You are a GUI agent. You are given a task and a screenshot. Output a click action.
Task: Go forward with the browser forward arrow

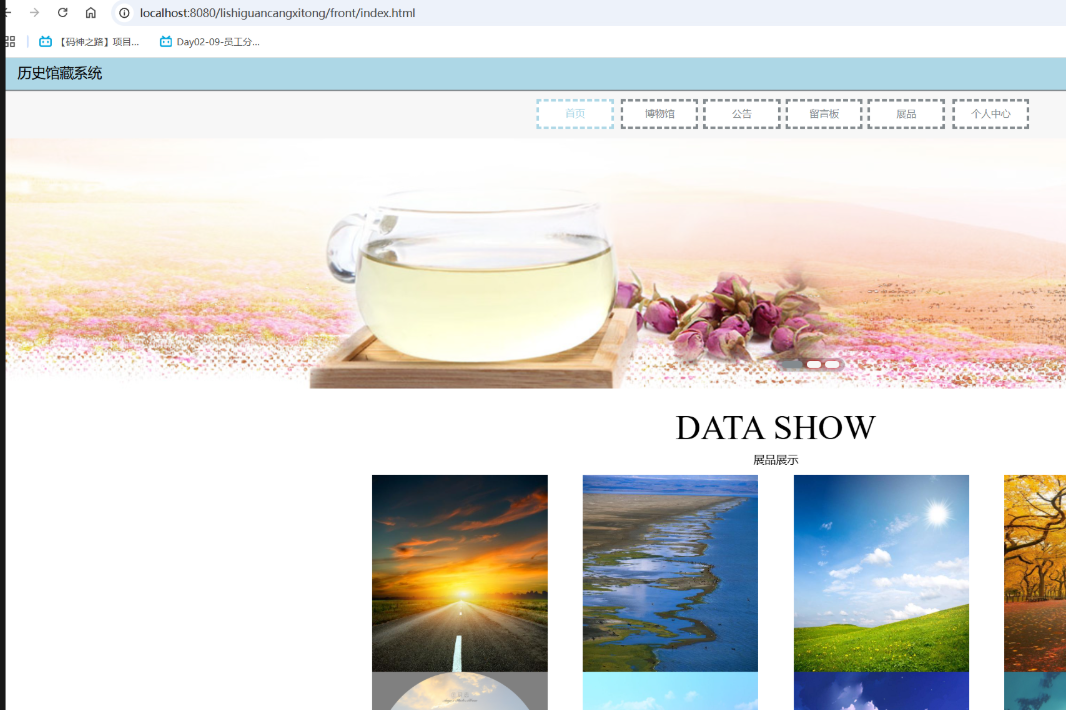(x=35, y=13)
